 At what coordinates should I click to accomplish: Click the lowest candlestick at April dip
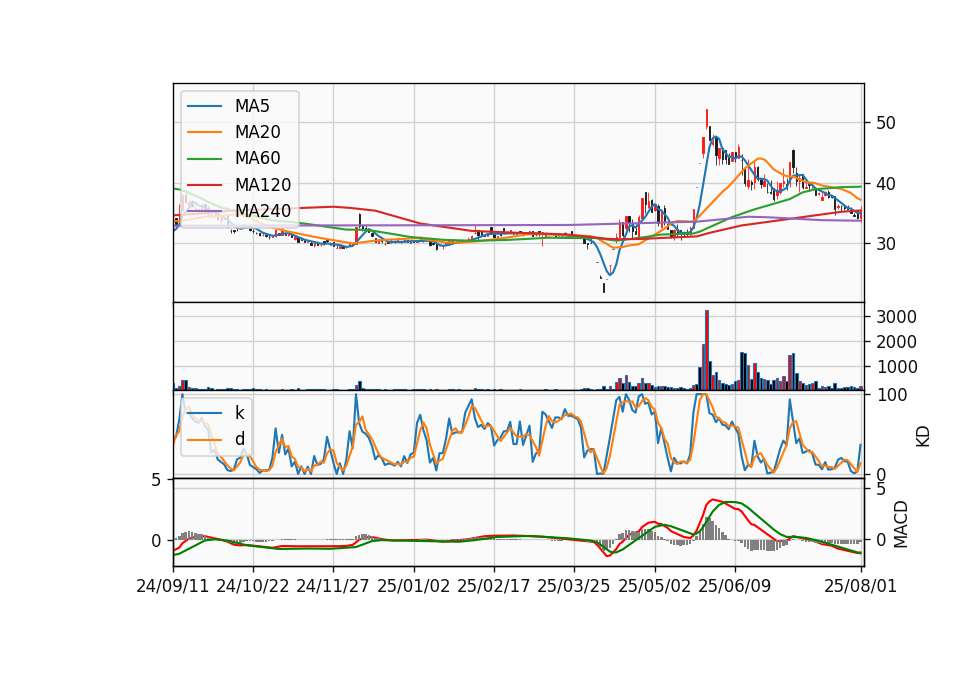(604, 288)
